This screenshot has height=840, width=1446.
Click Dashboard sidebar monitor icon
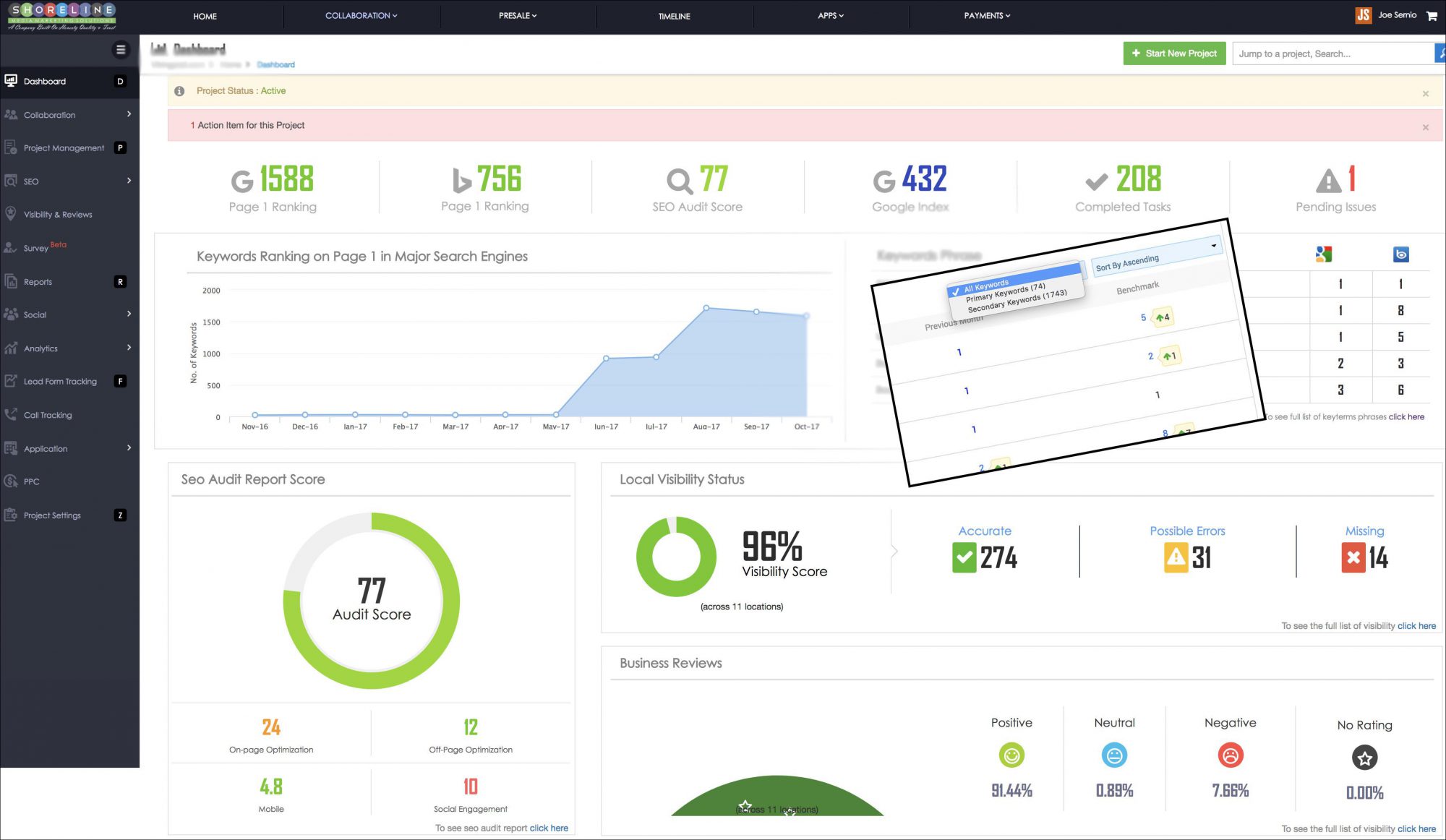[11, 81]
